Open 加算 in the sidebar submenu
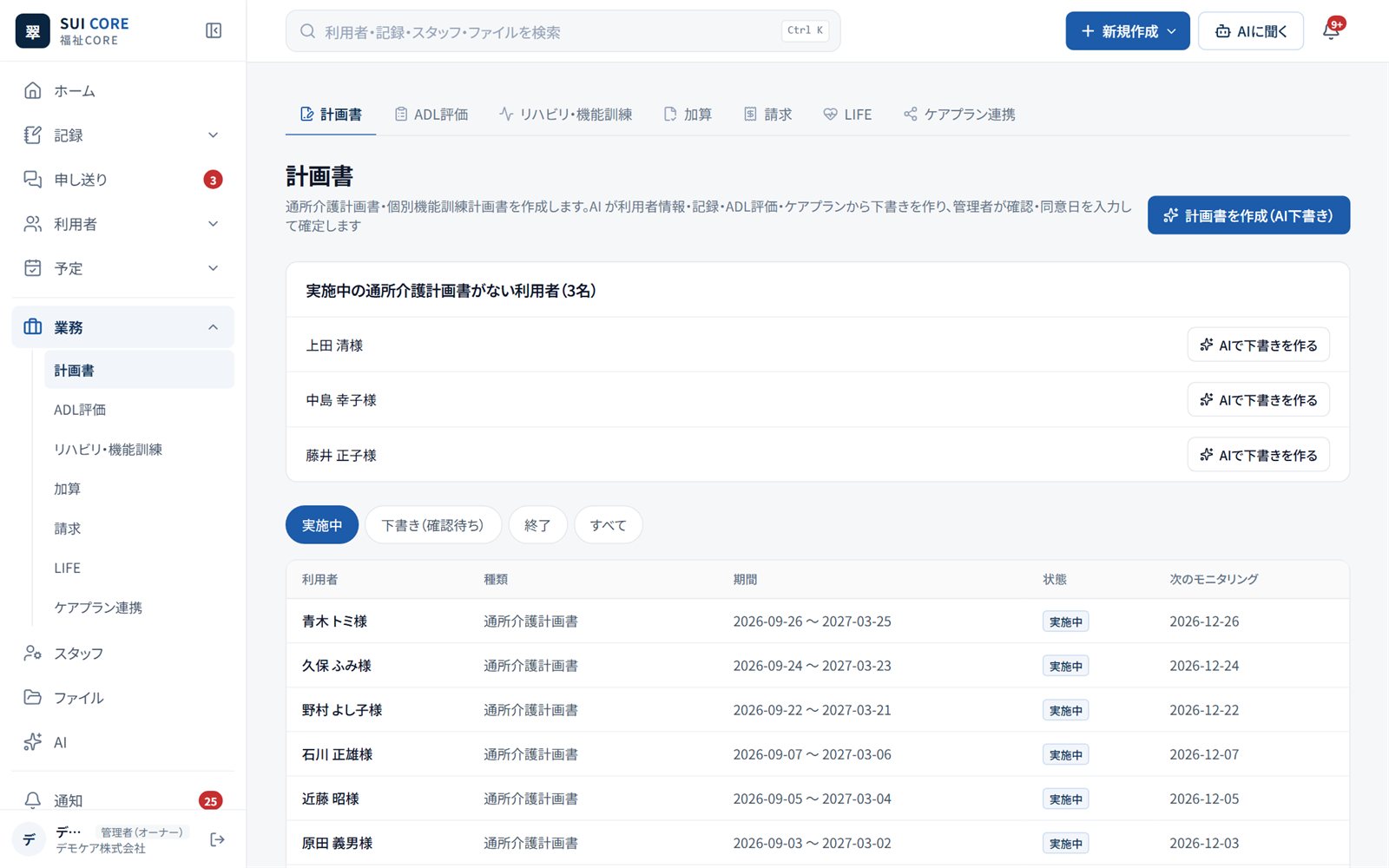This screenshot has width=1389, height=868. pyautogui.click(x=140, y=489)
